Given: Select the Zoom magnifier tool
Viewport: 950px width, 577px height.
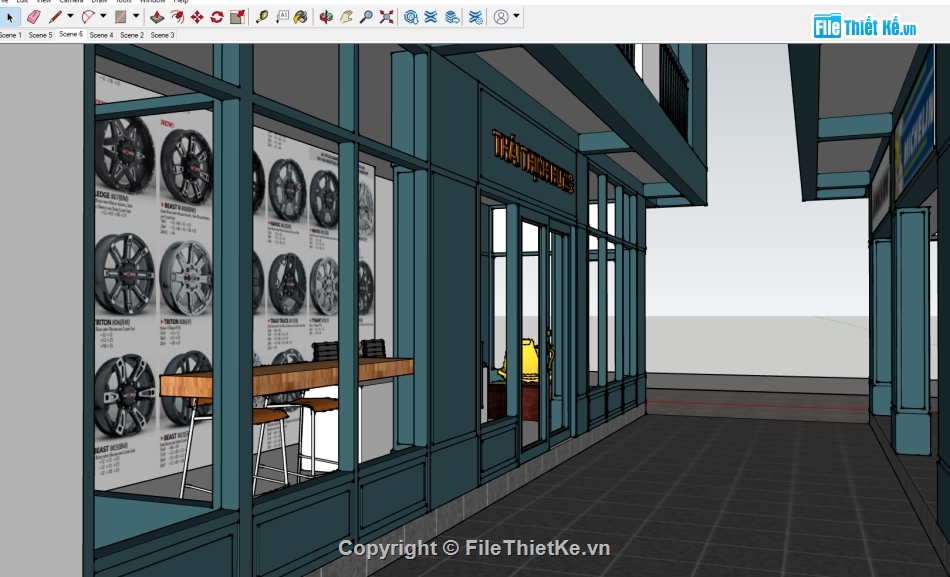Looking at the screenshot, I should (x=366, y=17).
